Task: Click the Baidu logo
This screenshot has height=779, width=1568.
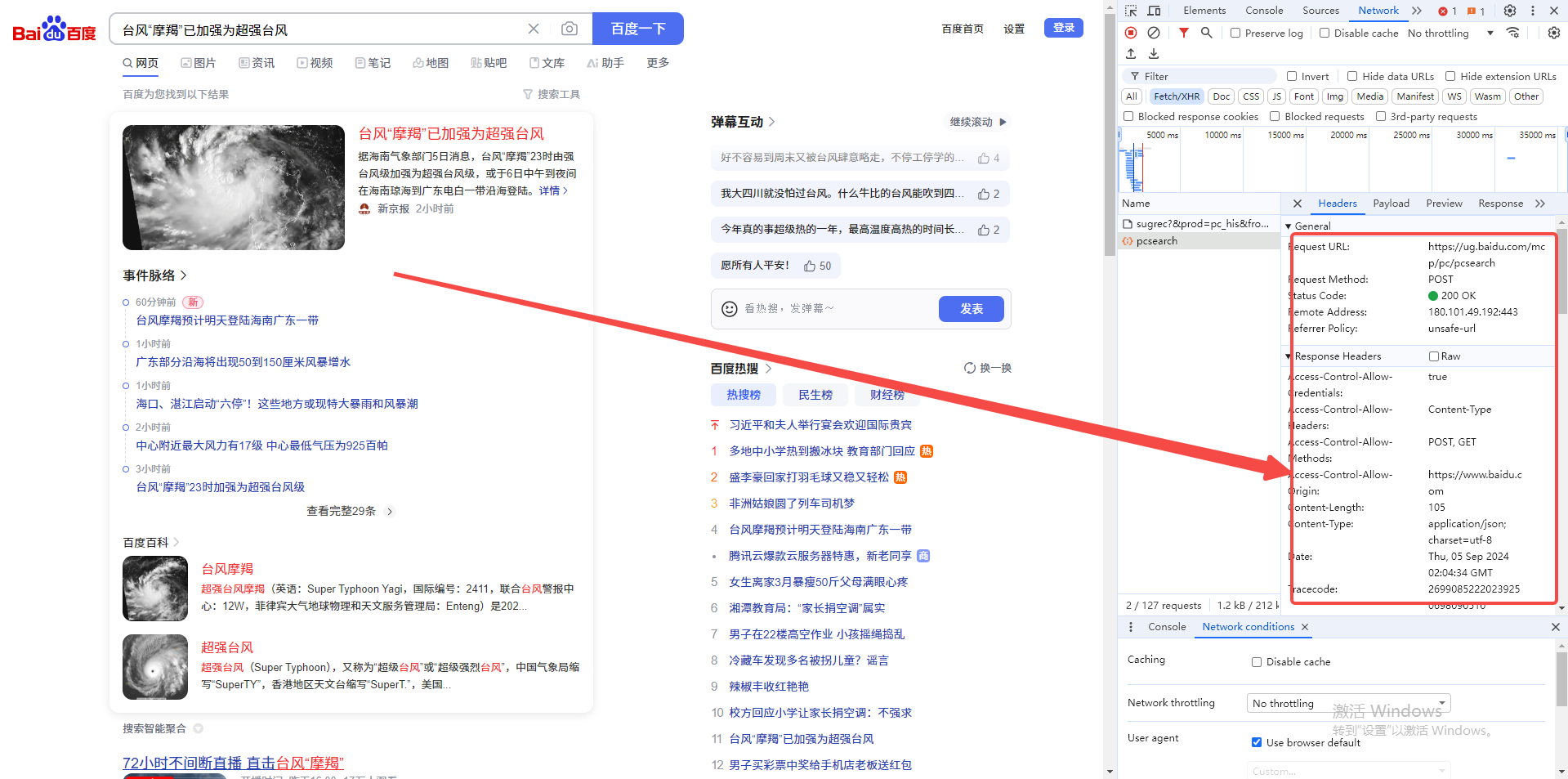Action: (54, 29)
